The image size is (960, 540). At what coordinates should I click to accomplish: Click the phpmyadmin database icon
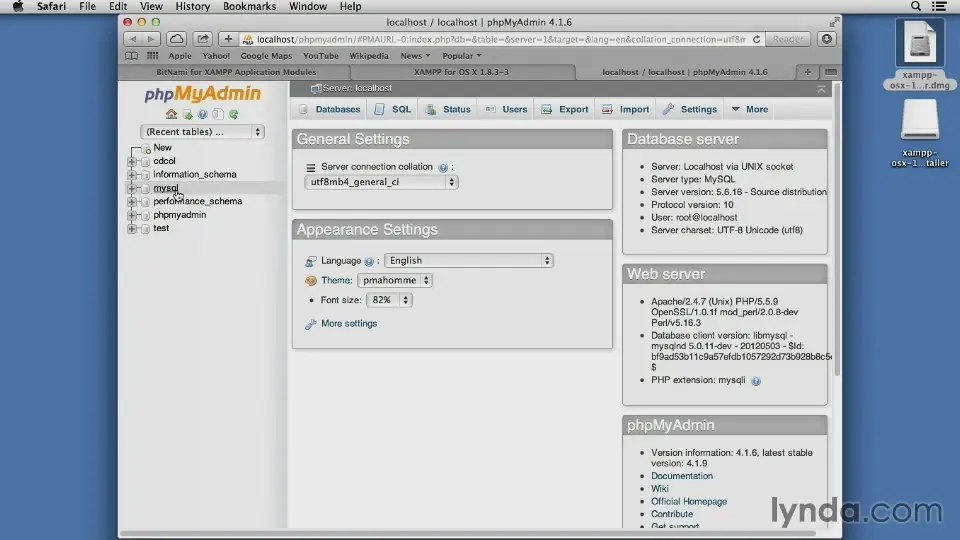[146, 216]
